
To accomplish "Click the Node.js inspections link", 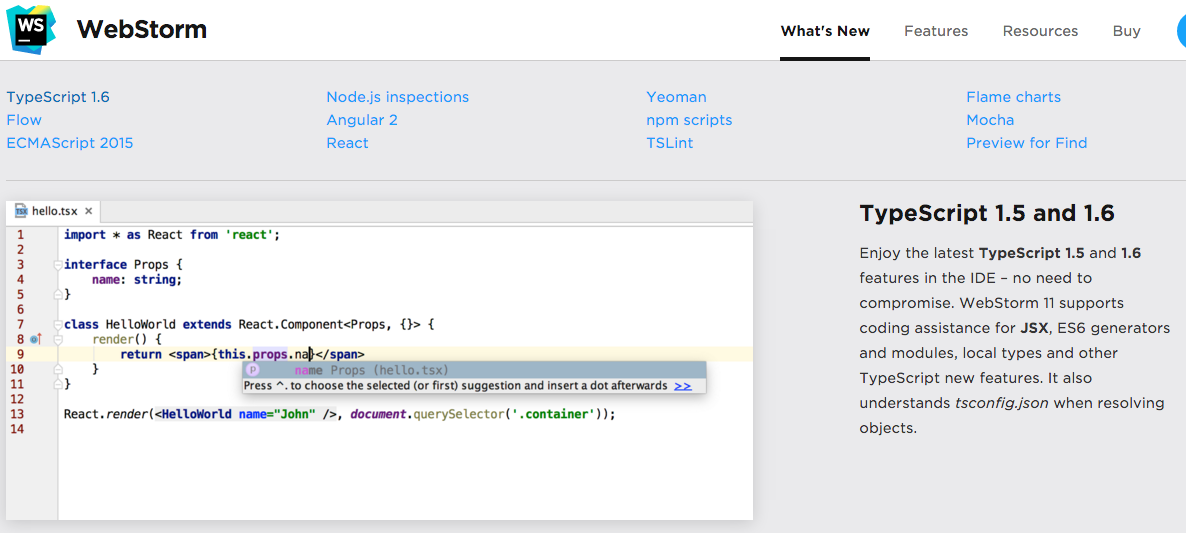I will point(397,97).
